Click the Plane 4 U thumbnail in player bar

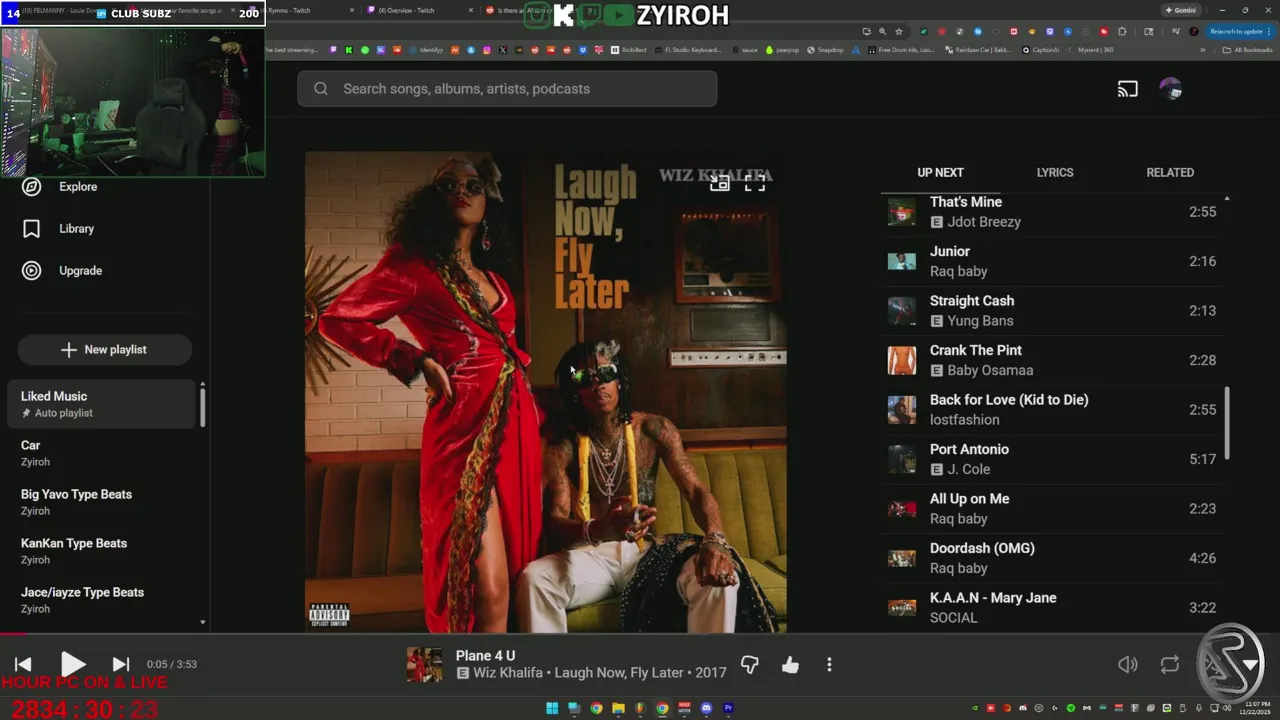click(x=424, y=665)
